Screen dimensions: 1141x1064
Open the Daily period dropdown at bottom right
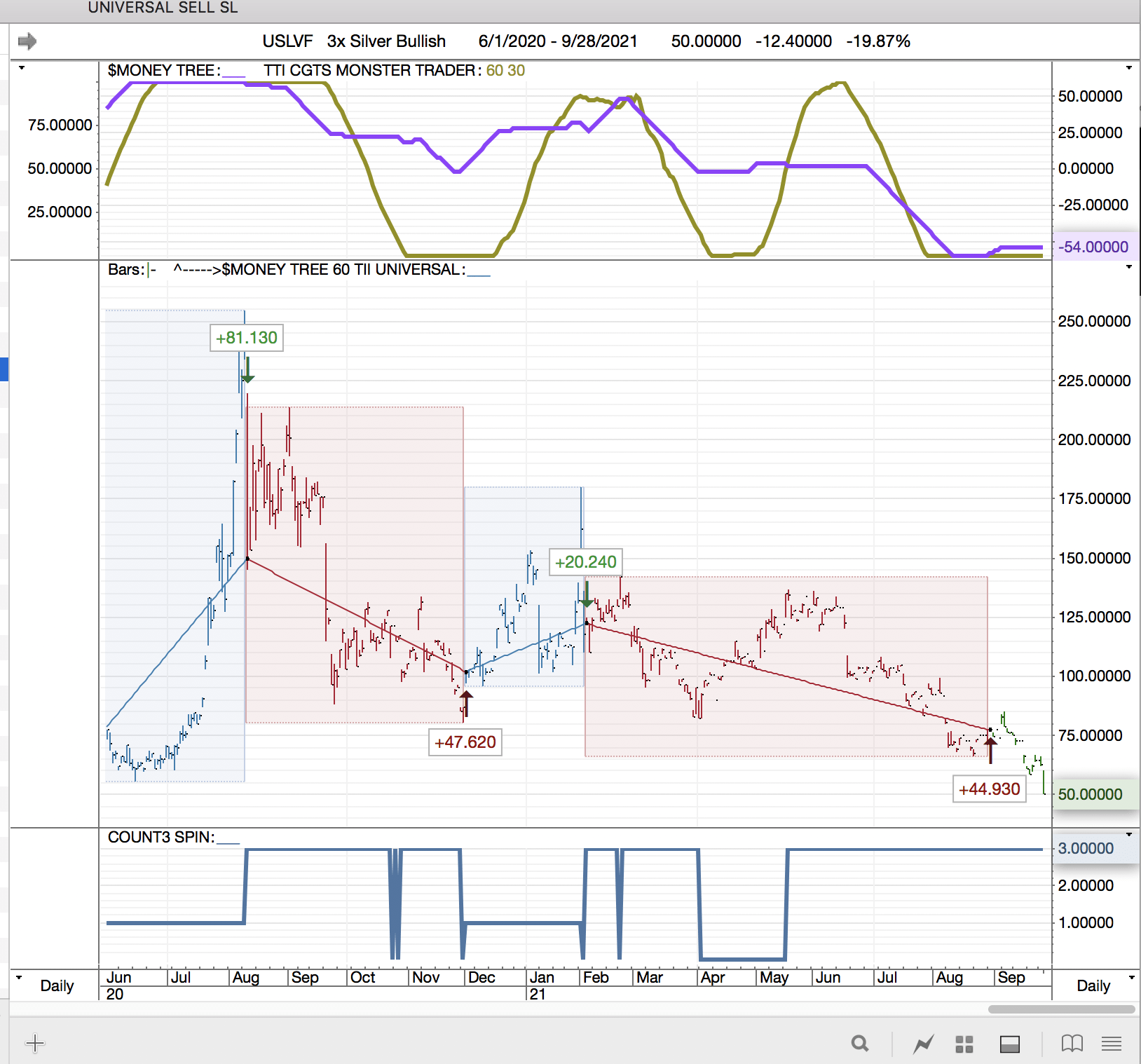[1131, 978]
